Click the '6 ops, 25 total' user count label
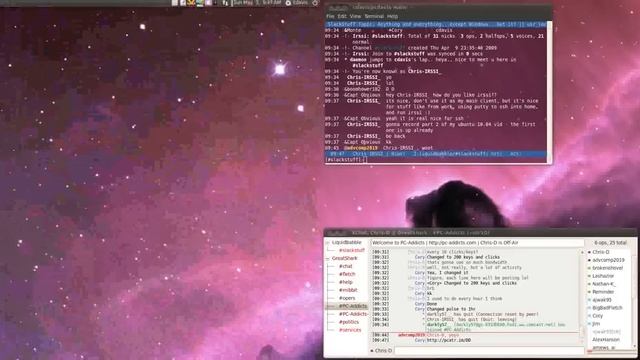 [x=610, y=242]
